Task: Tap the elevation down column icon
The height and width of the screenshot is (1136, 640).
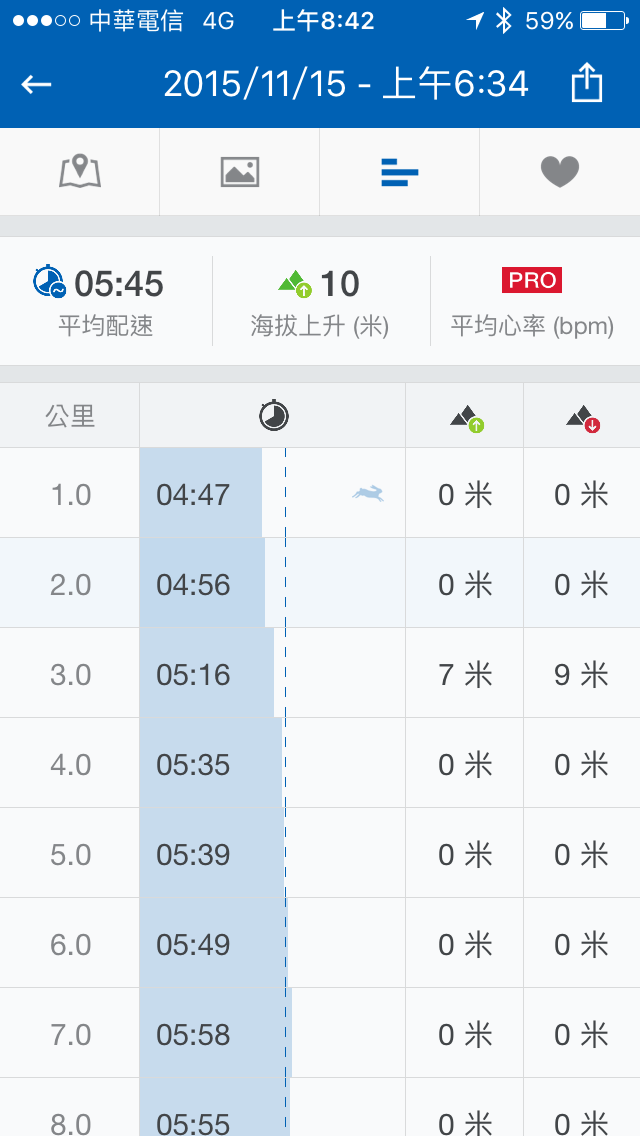Action: coord(583,419)
